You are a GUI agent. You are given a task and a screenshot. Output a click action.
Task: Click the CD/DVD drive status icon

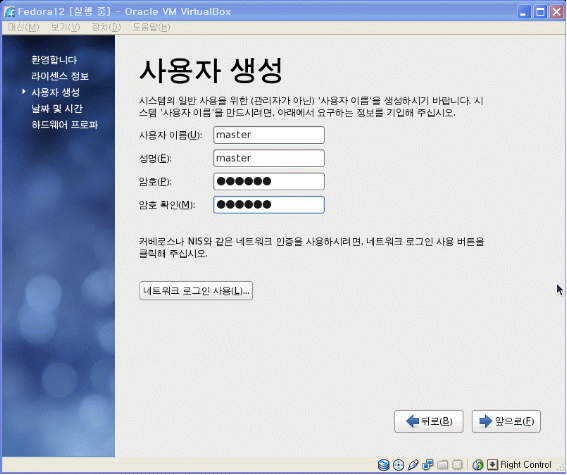tap(398, 465)
